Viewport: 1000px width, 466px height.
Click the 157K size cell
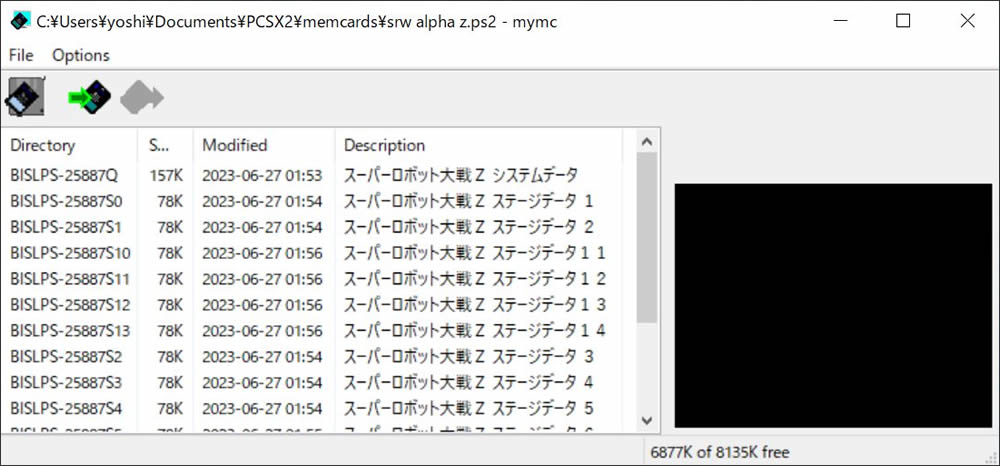tap(166, 175)
